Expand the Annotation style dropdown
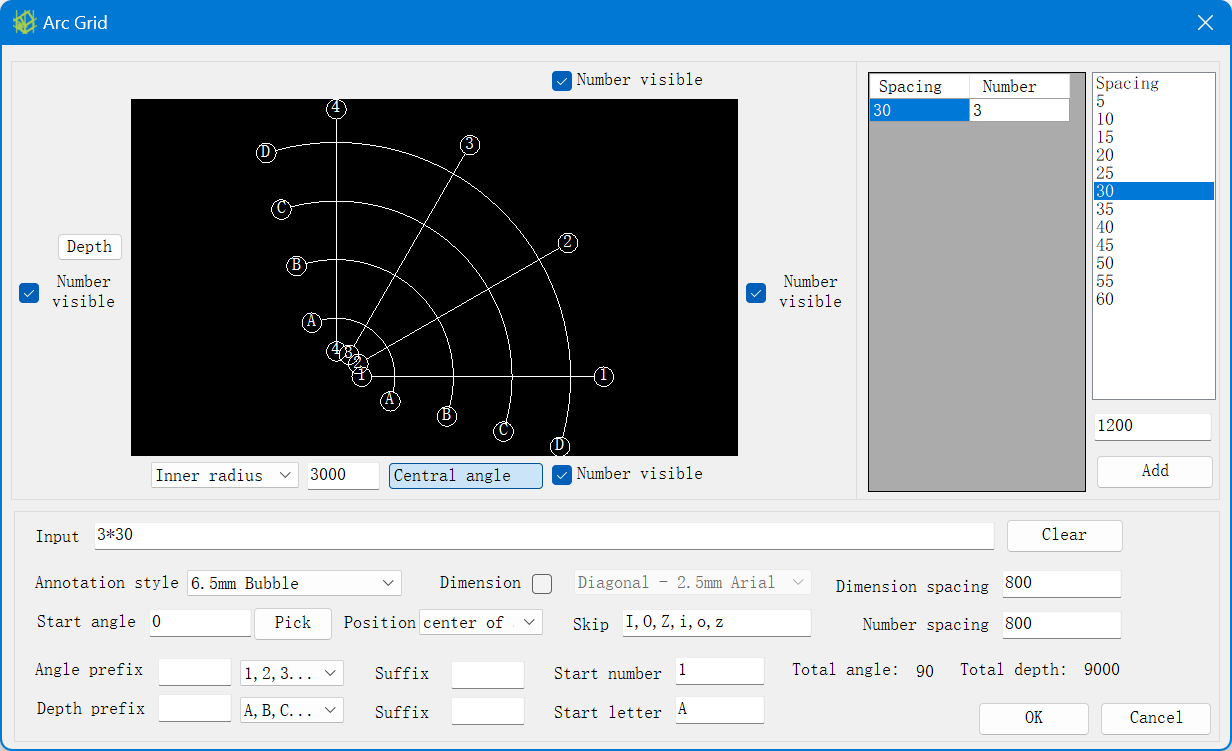This screenshot has height=751, width=1232. (x=294, y=583)
